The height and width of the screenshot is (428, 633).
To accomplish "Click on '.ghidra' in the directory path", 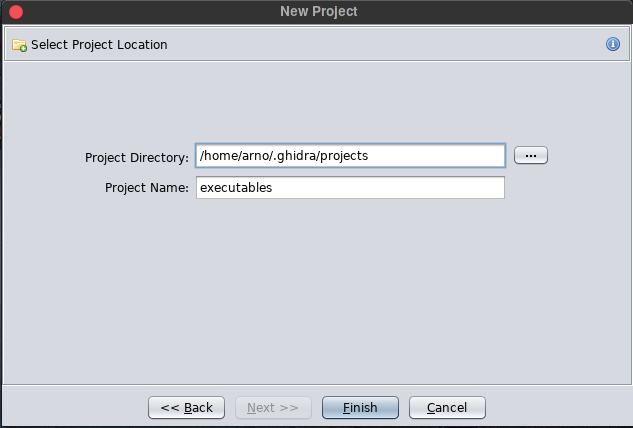I will point(295,156).
